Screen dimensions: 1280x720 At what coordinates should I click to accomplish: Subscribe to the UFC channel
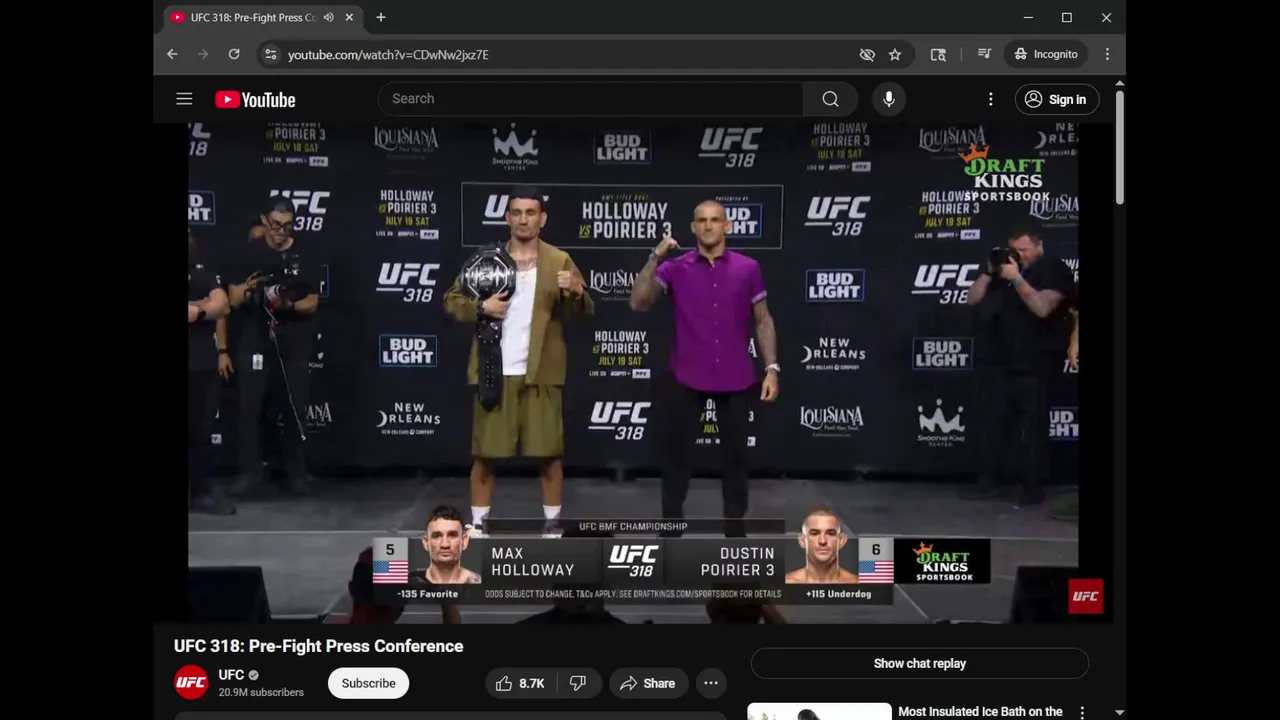[x=368, y=683]
